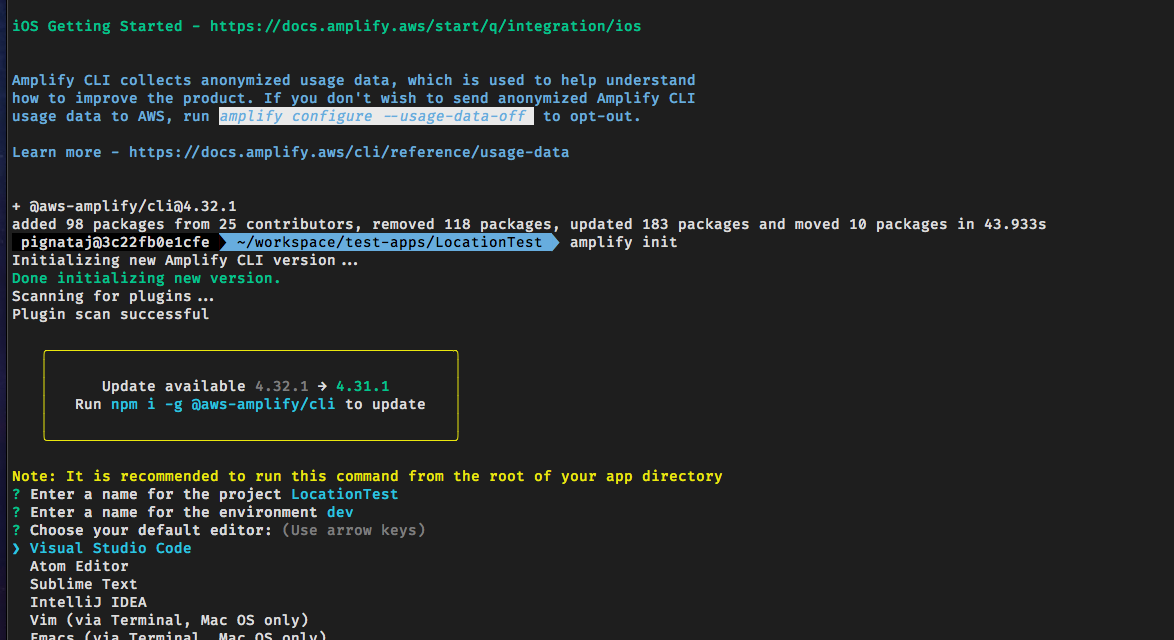Choose the Atom Editor option
1174x640 pixels.
79,566
